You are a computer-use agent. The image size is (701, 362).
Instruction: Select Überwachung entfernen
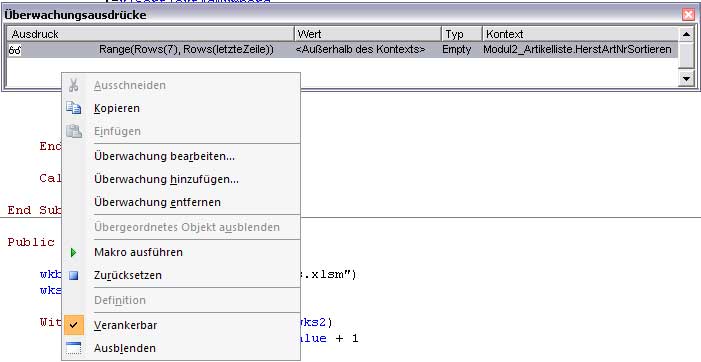157,202
